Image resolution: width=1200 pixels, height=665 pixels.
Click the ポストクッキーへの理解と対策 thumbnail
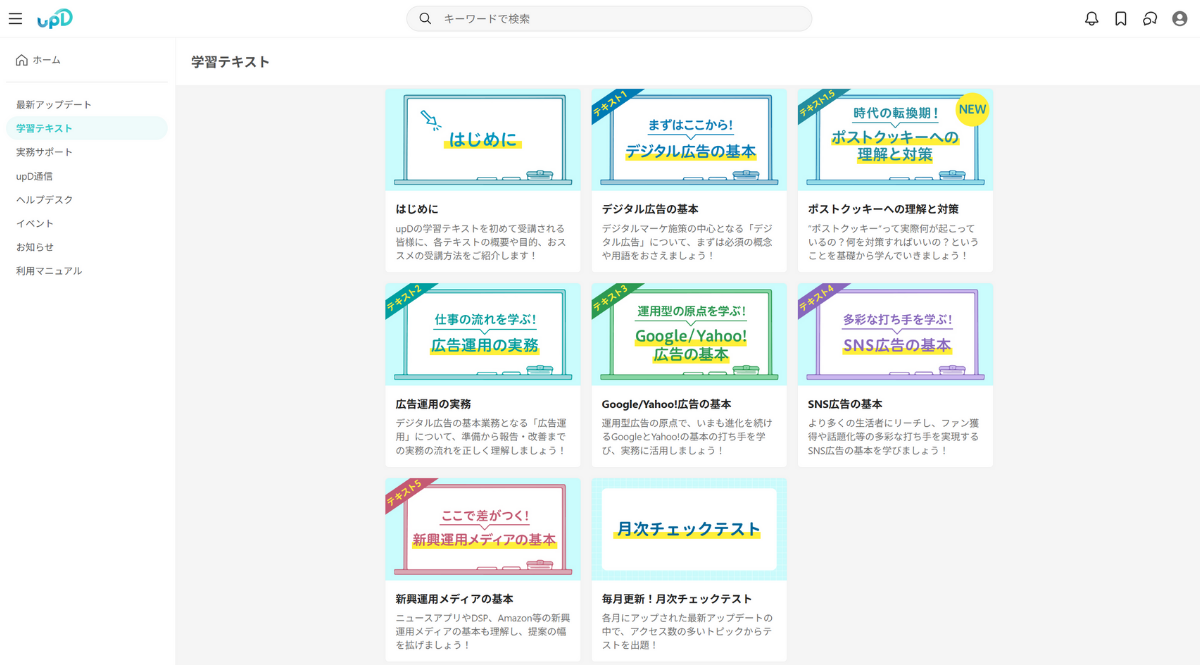coord(895,139)
